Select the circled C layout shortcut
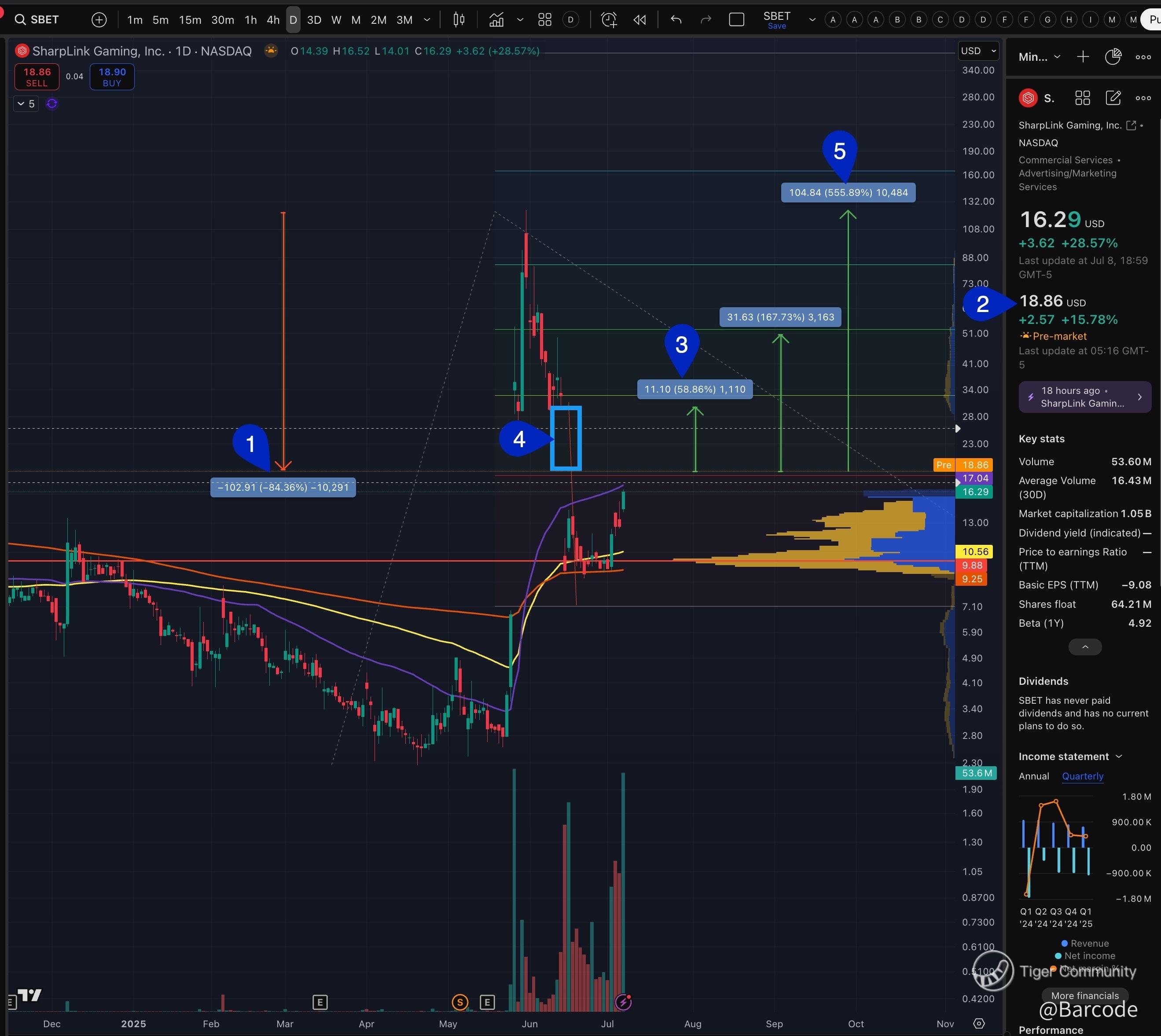1161x1036 pixels. pos(940,20)
